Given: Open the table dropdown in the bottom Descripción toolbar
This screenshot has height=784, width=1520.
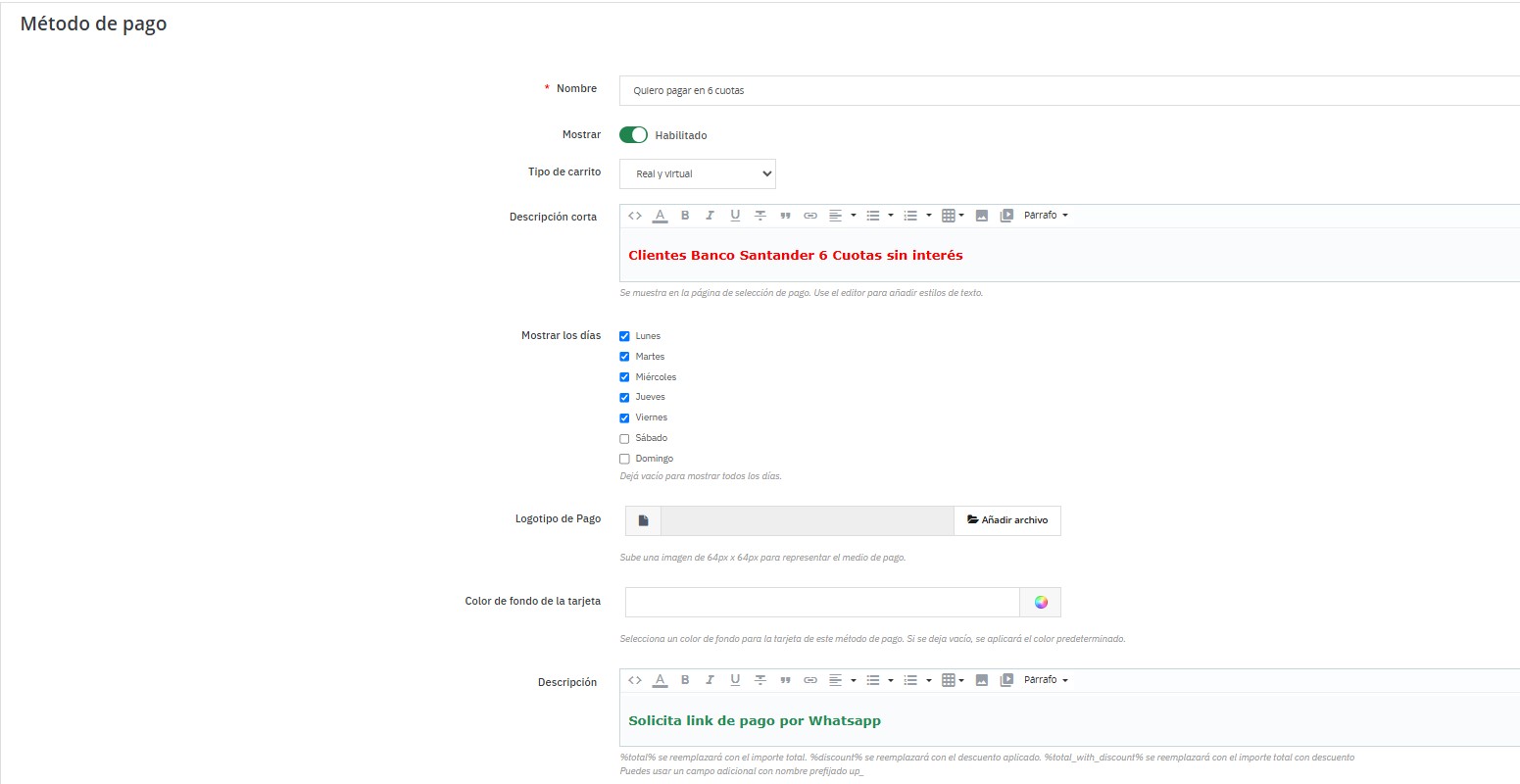Looking at the screenshot, I should [x=953, y=680].
